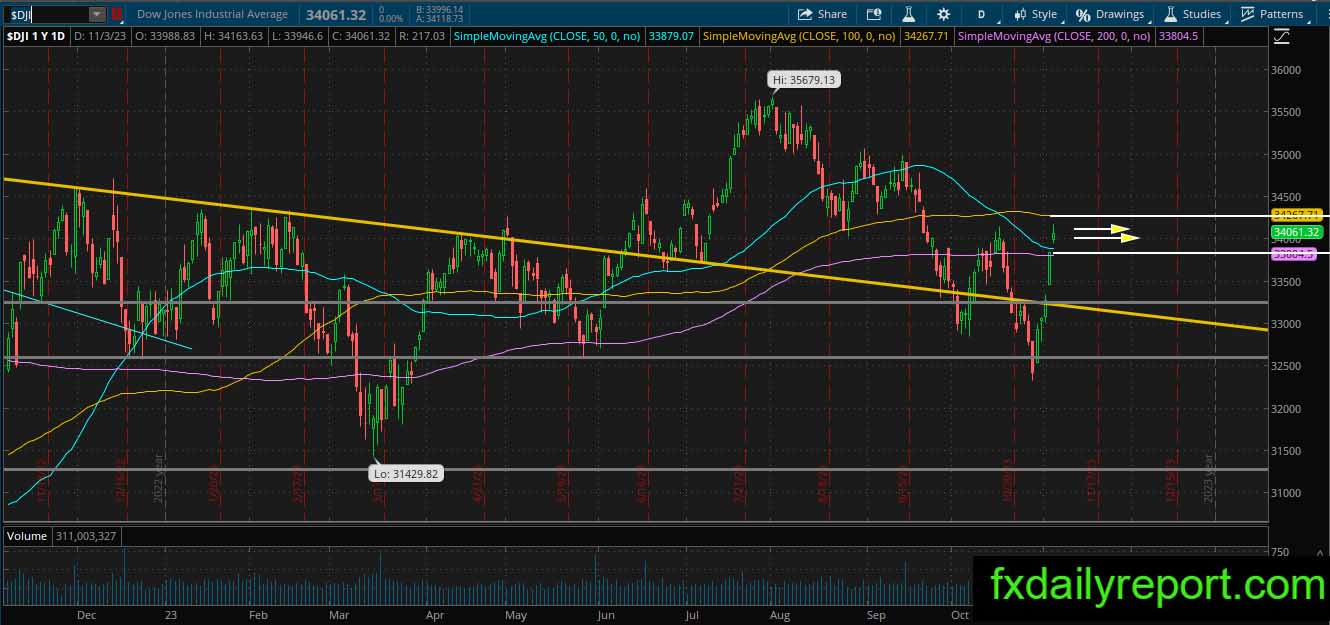Viewport: 1330px width, 625px height.
Task: Open chart settings gear icon
Action: (944, 14)
